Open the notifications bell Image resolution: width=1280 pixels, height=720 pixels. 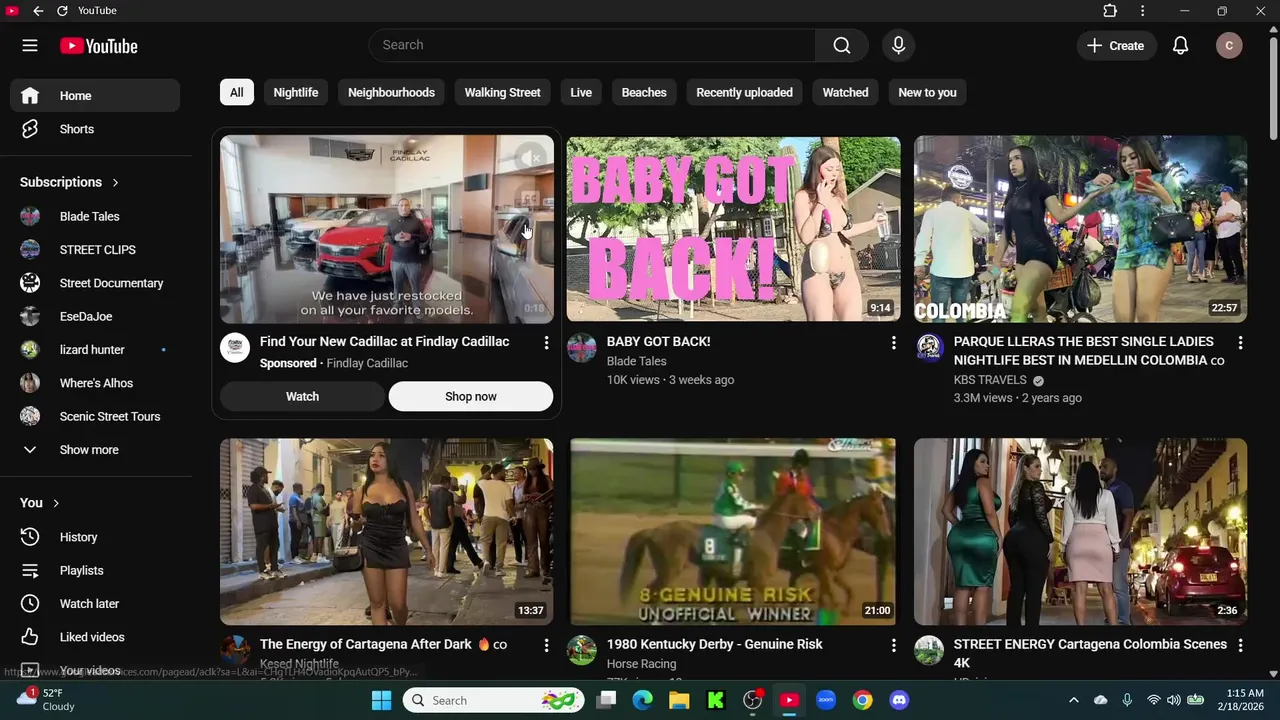point(1180,45)
